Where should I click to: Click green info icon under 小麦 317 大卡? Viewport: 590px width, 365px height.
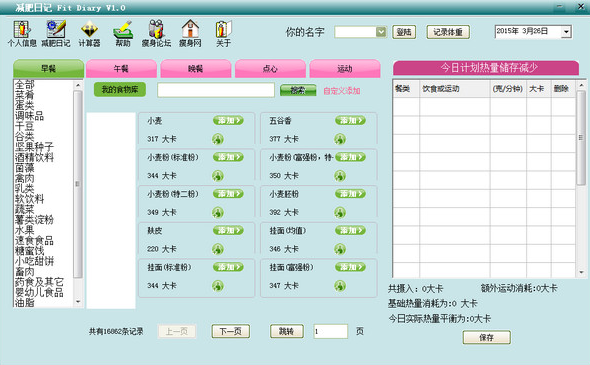[217, 139]
